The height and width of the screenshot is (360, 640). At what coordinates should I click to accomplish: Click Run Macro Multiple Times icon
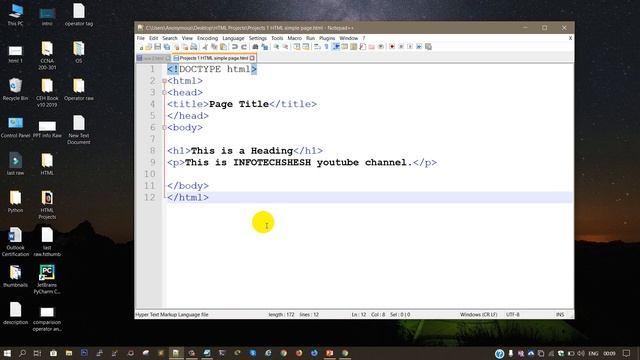(x=419, y=47)
